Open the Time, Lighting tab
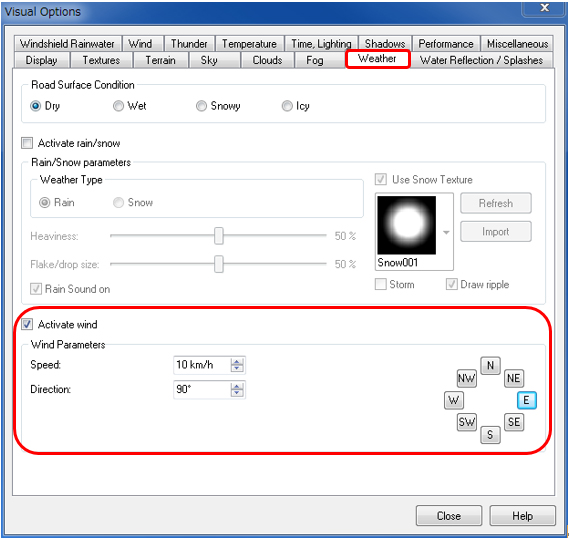This screenshot has height=539, width=569. coord(322,44)
